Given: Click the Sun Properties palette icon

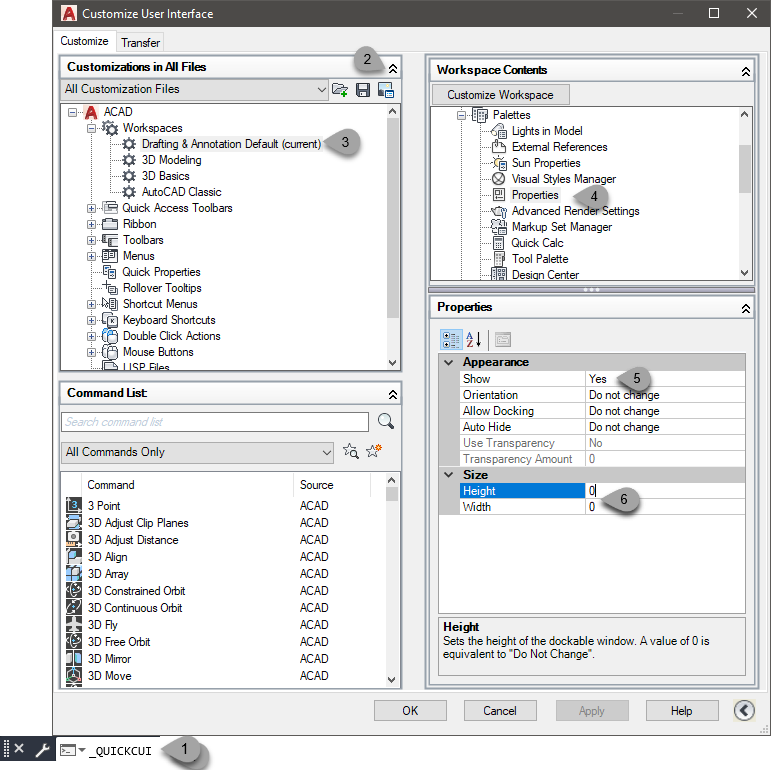Looking at the screenshot, I should 499,163.
